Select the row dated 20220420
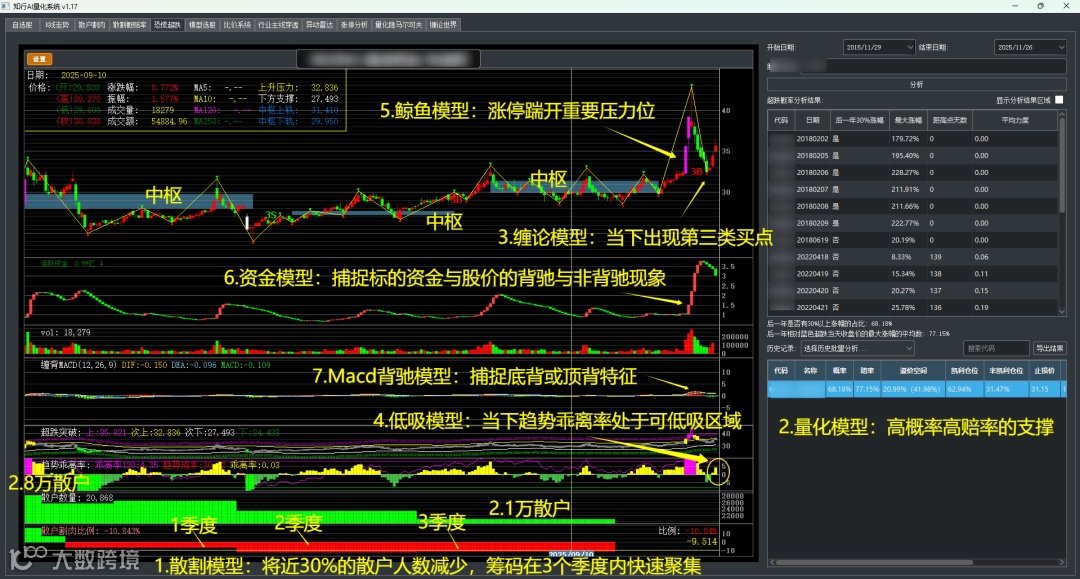This screenshot has width=1080, height=579. point(913,291)
